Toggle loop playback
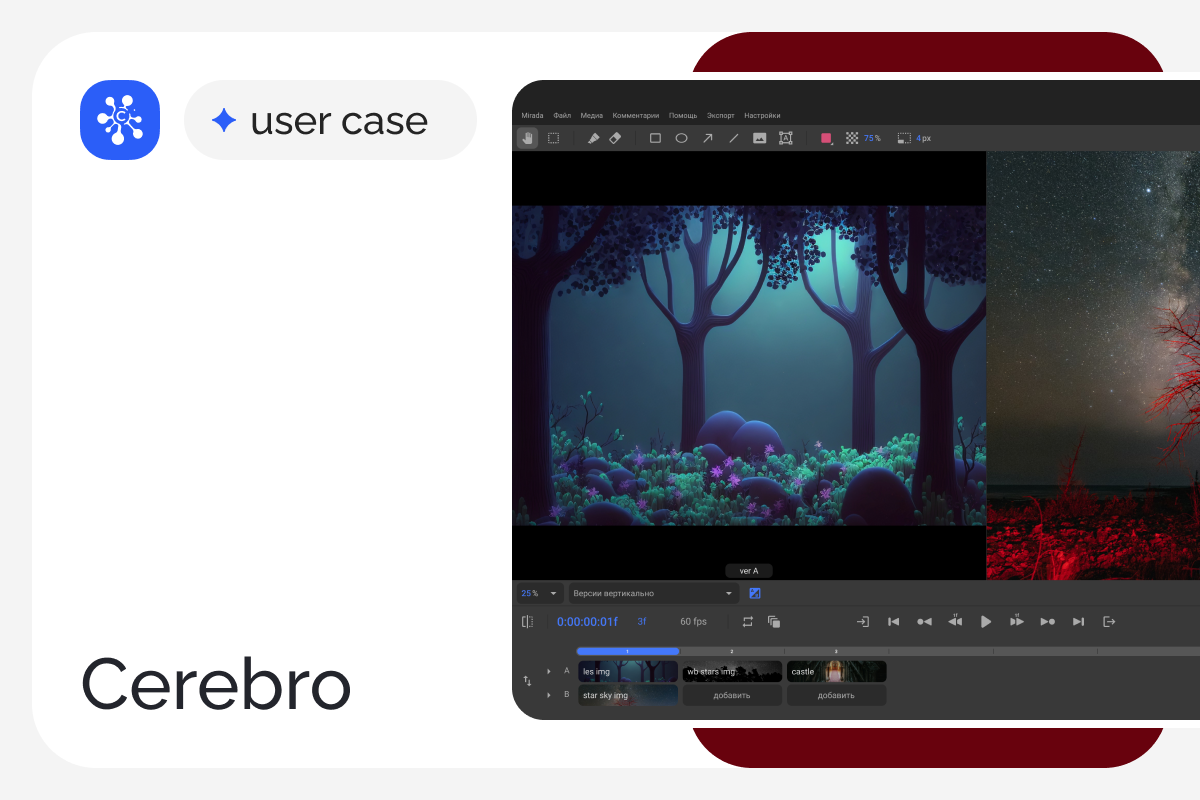Screen dimensions: 1200x800 [748, 622]
